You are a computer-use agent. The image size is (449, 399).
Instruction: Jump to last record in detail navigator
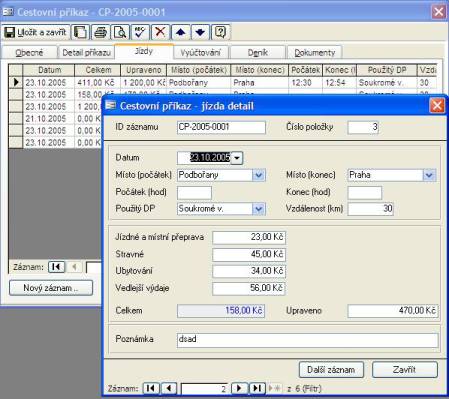257,388
